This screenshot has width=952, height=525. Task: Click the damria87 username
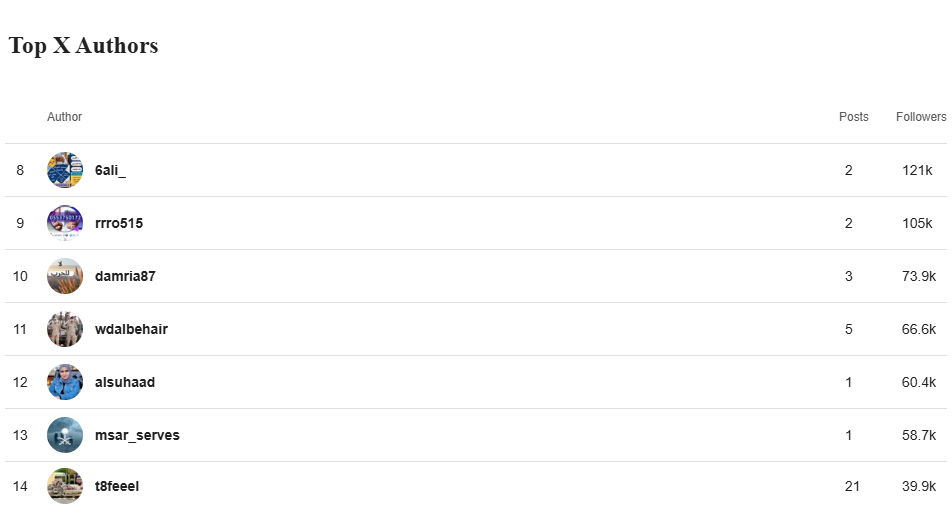tap(125, 276)
